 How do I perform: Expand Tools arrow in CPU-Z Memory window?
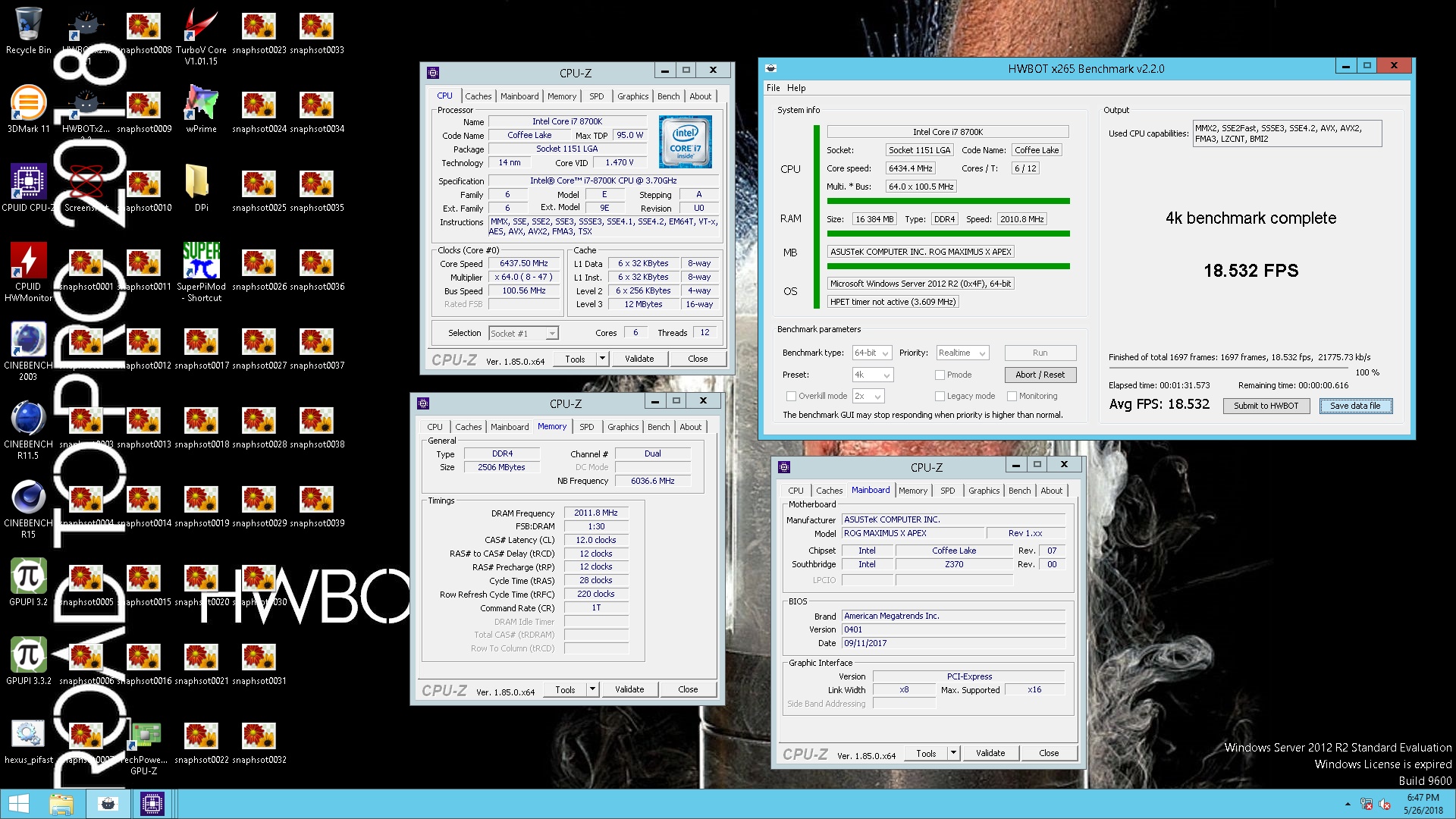pyautogui.click(x=592, y=689)
